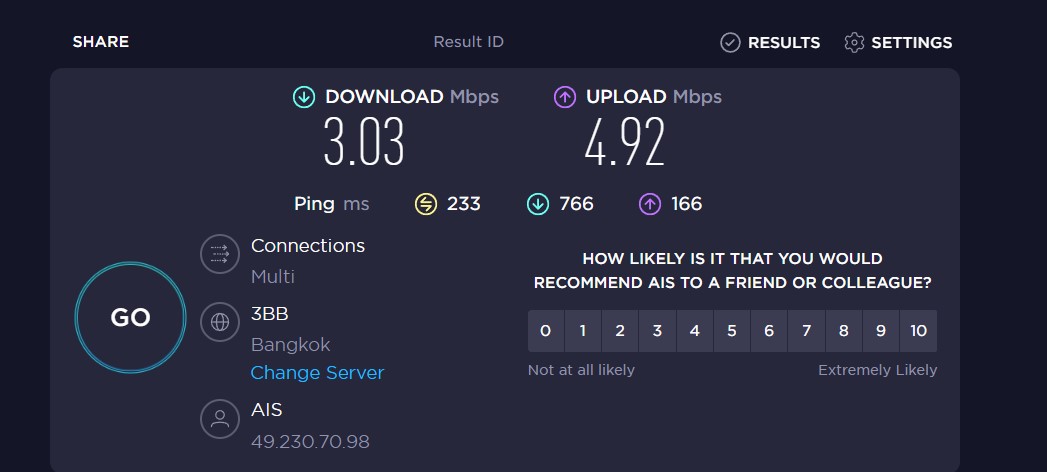
Task: Click the Change Server link
Action: pyautogui.click(x=317, y=373)
